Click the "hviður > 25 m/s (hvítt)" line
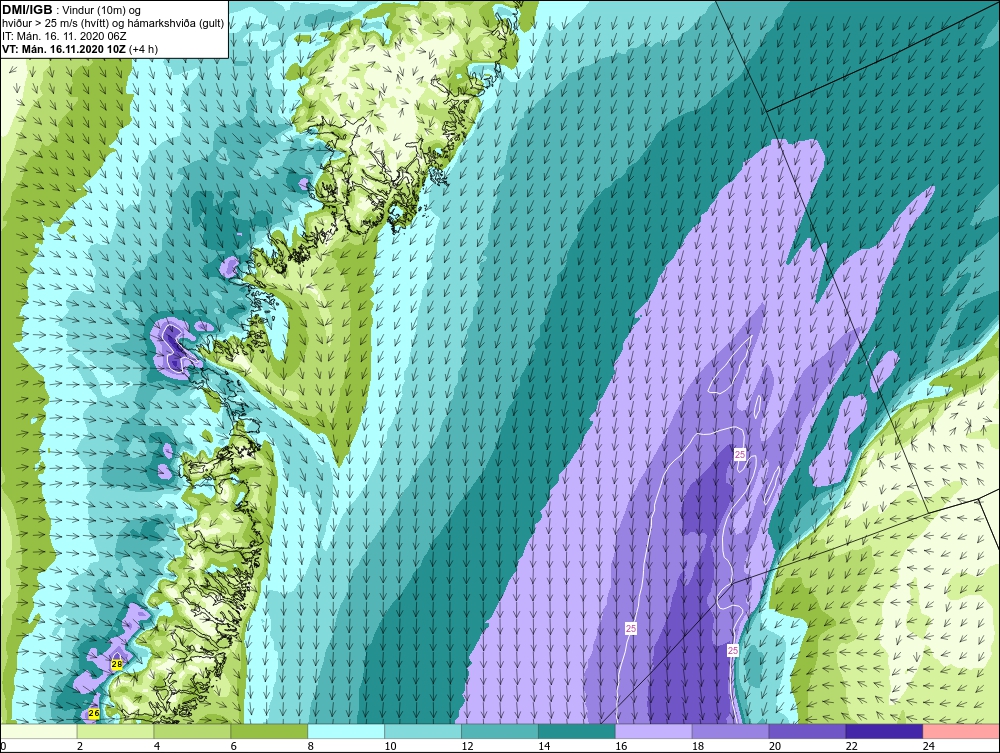 pyautogui.click(x=55, y=24)
